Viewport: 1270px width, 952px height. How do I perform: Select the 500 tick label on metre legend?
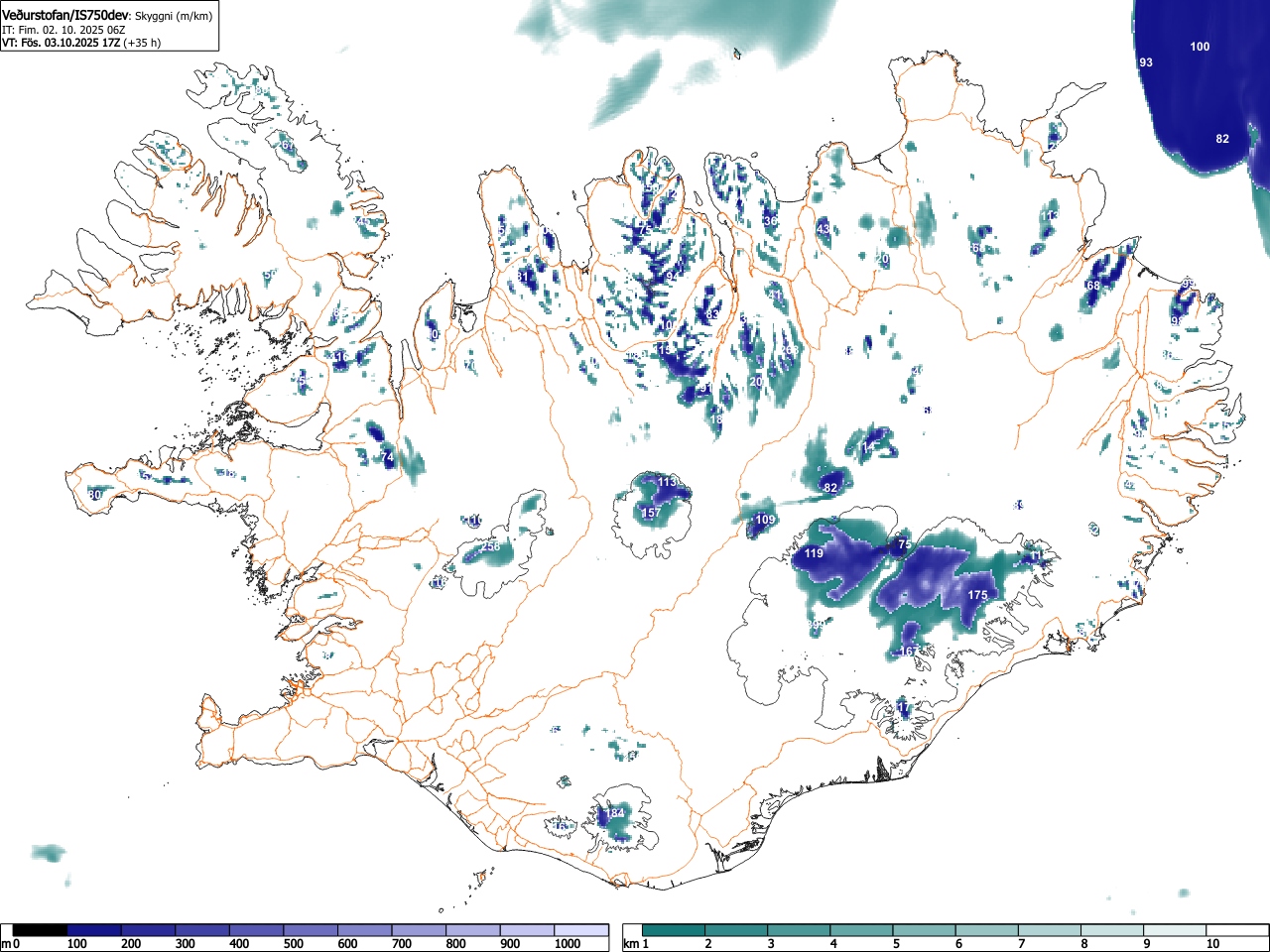coord(293,944)
